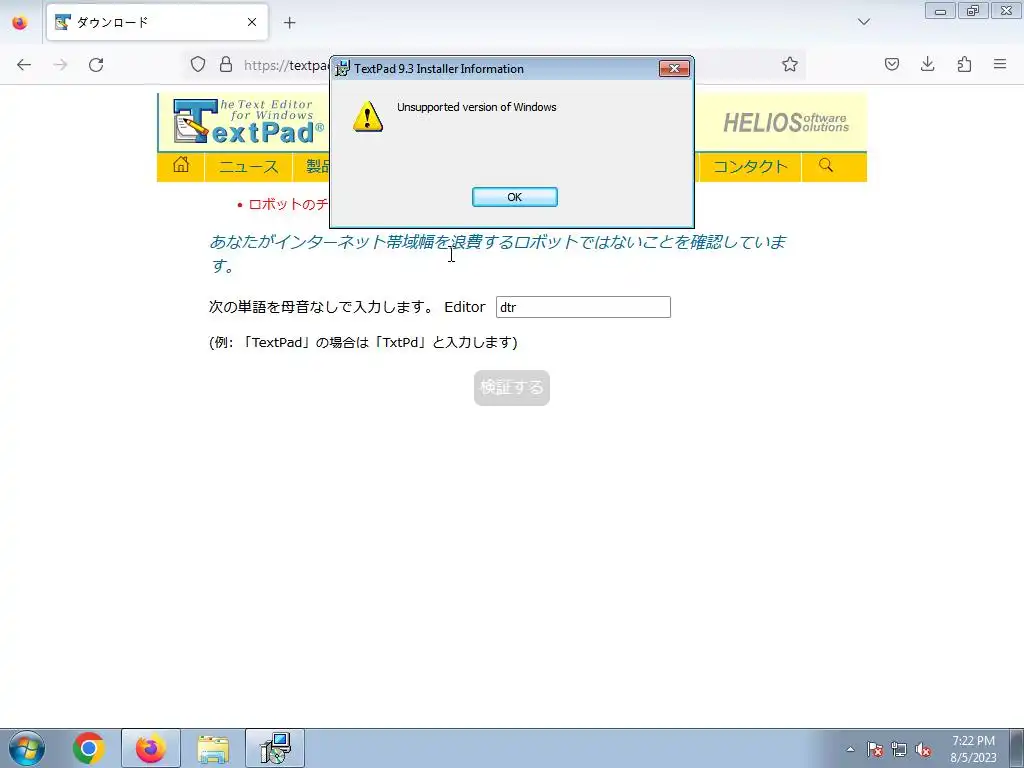
Task: Open the clock showing 7:22 PM
Action: tap(973, 749)
